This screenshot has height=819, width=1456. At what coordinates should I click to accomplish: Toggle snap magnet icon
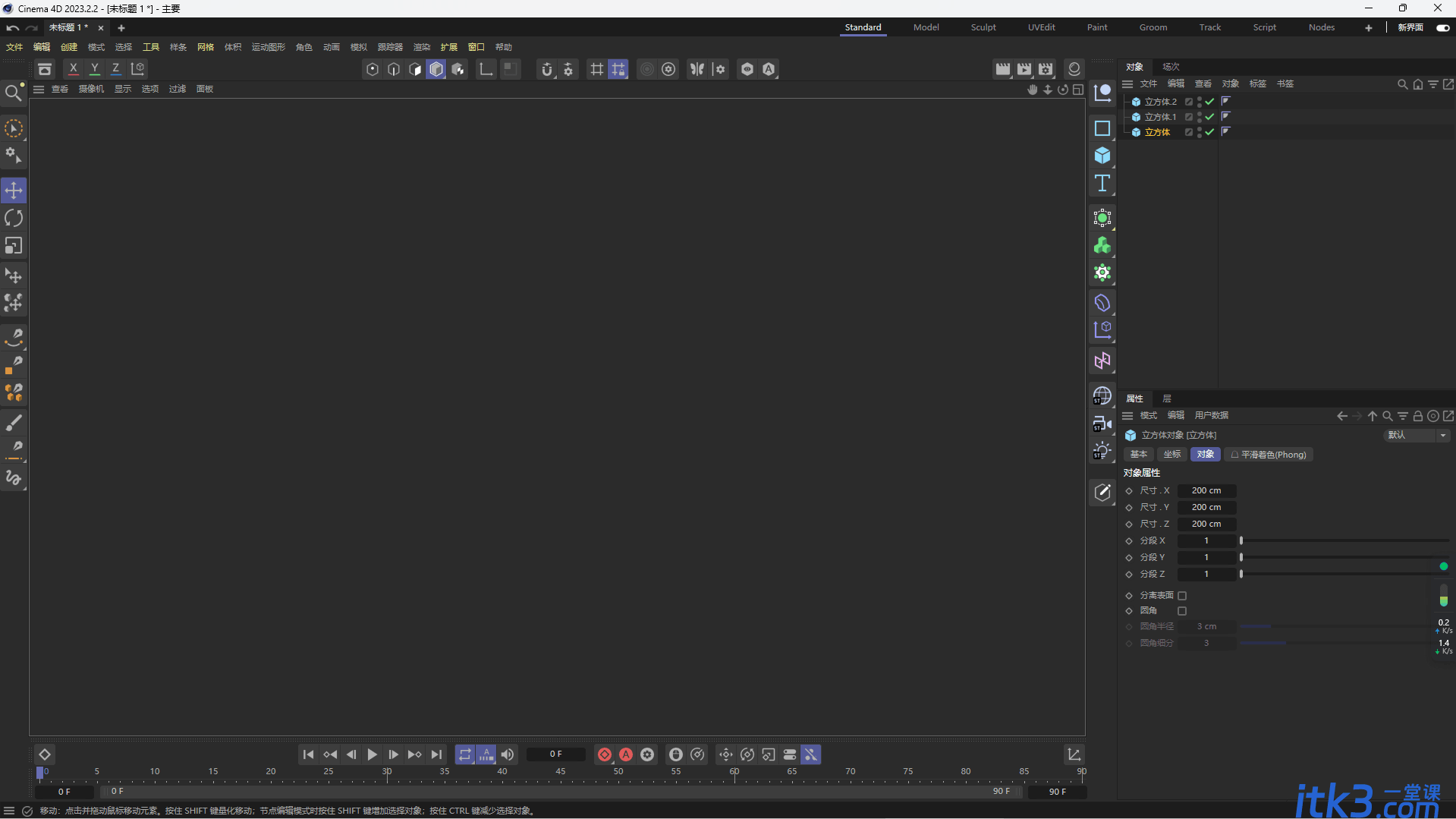point(547,69)
